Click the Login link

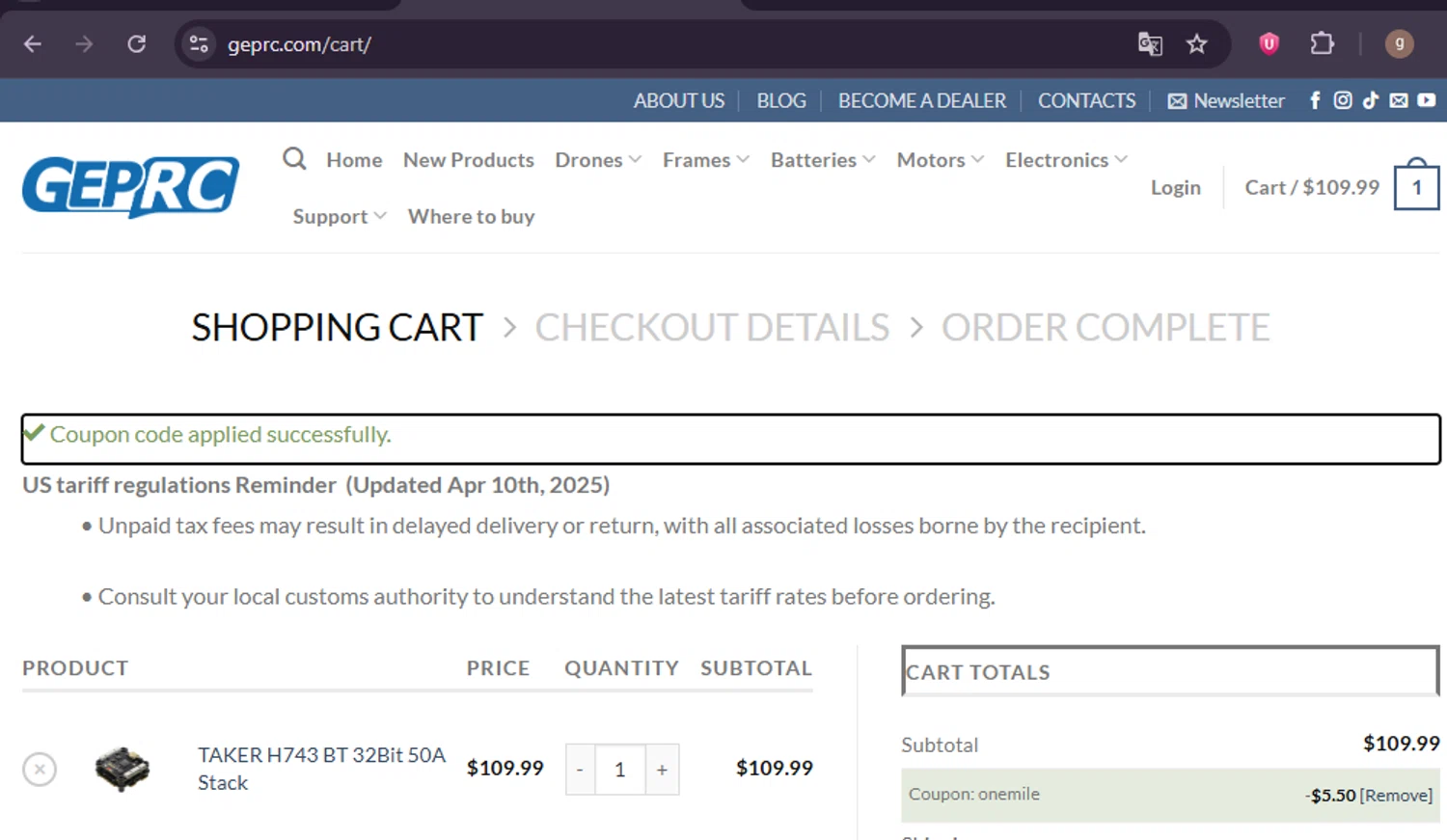coord(1176,187)
